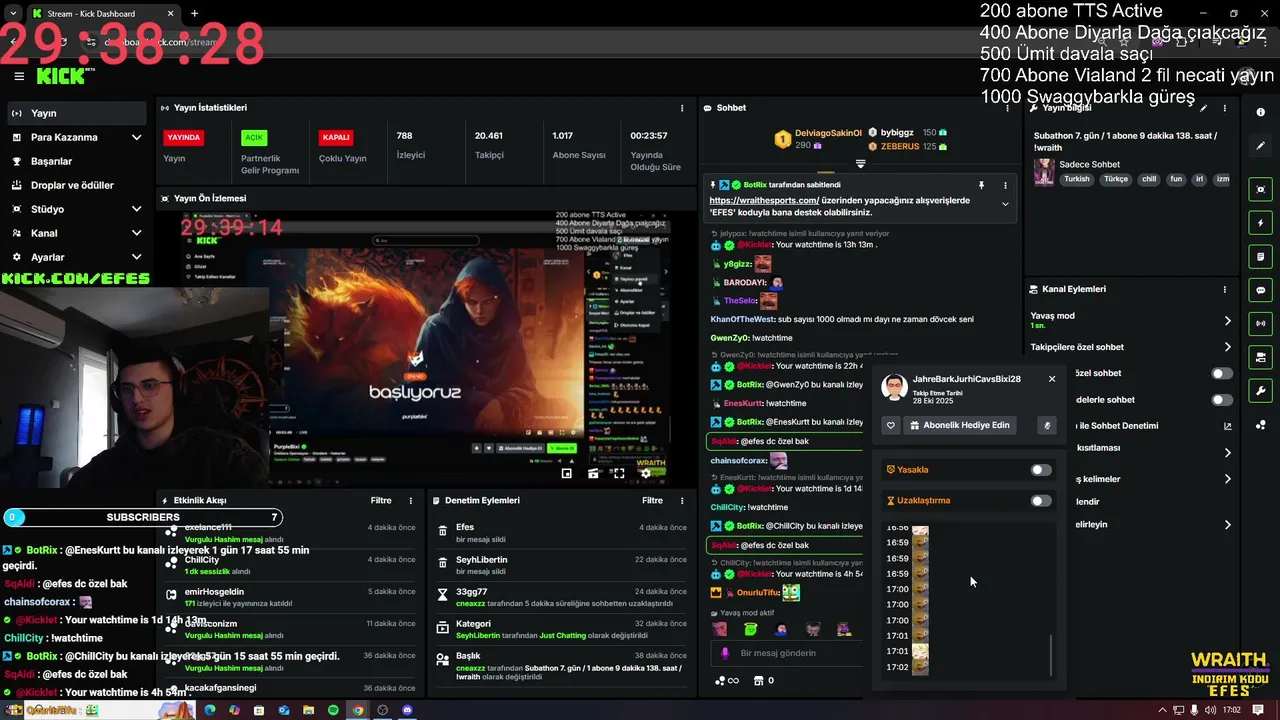1280x720 pixels.
Task: Click the chill stream tag
Action: [x=1149, y=179]
